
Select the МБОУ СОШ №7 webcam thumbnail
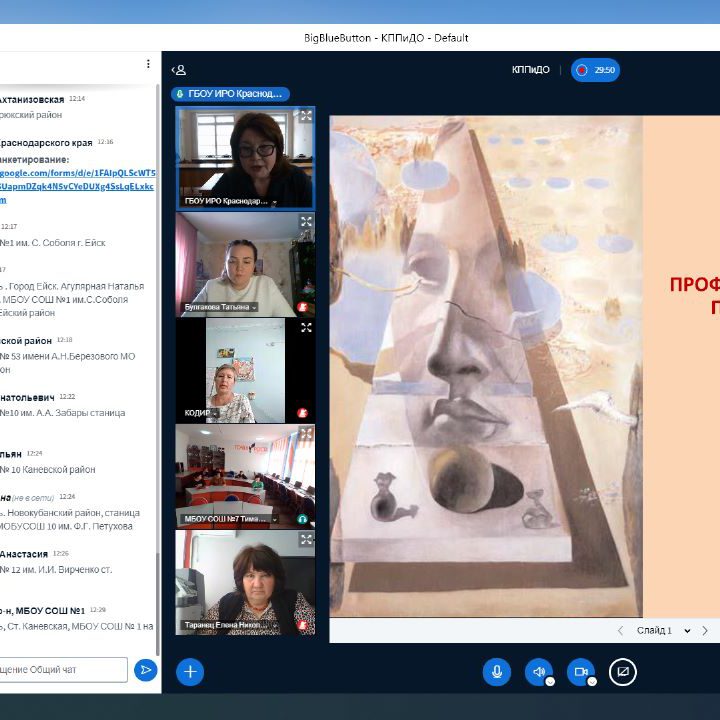245,470
